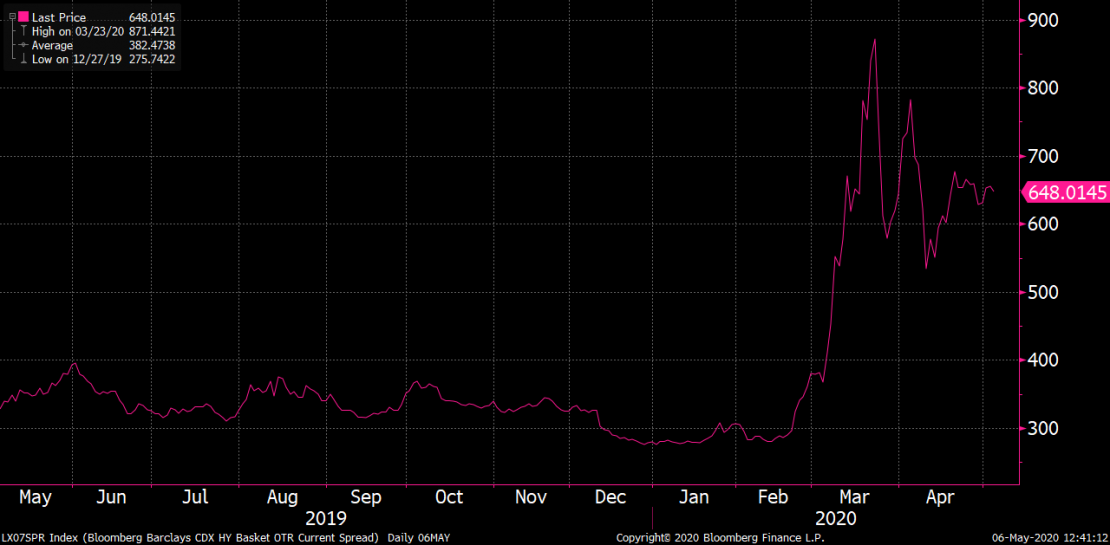Click the pink 648.0145 last price tag
This screenshot has width=1110, height=545.
1065,193
